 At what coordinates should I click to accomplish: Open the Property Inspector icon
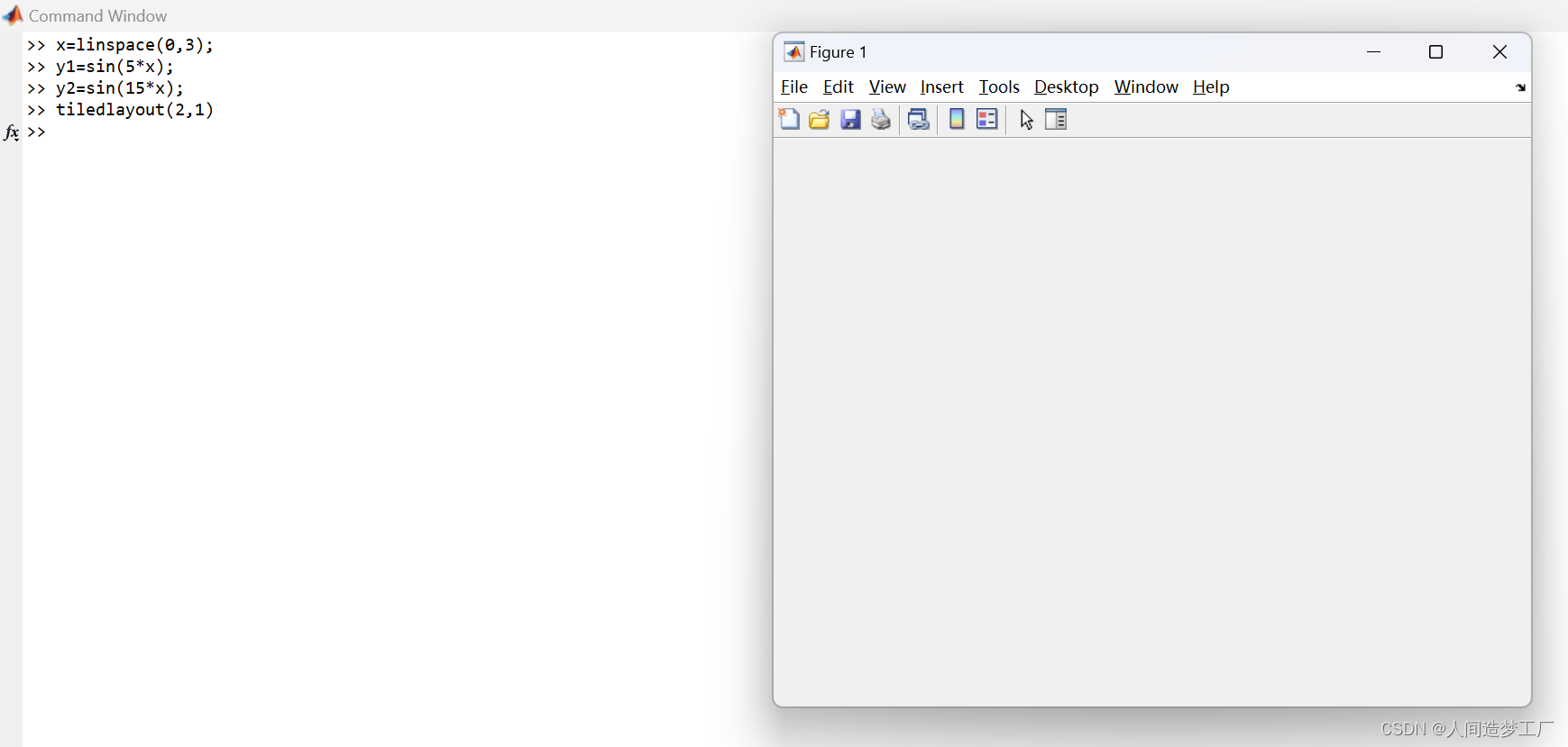1056,119
